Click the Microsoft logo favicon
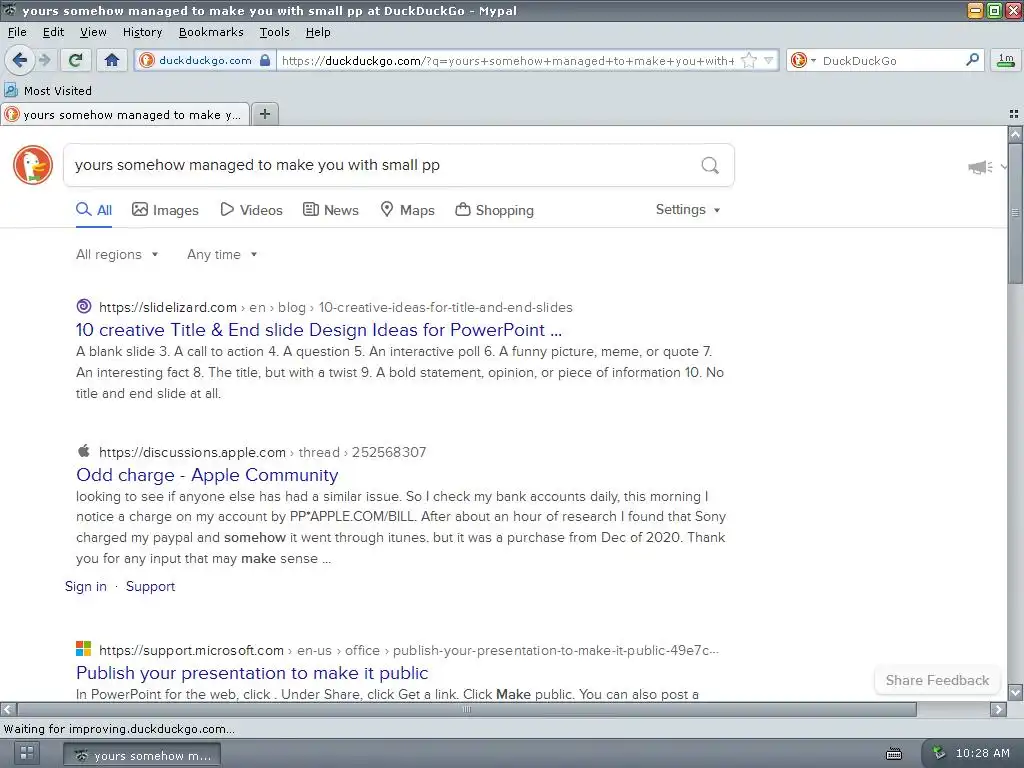 pos(84,649)
